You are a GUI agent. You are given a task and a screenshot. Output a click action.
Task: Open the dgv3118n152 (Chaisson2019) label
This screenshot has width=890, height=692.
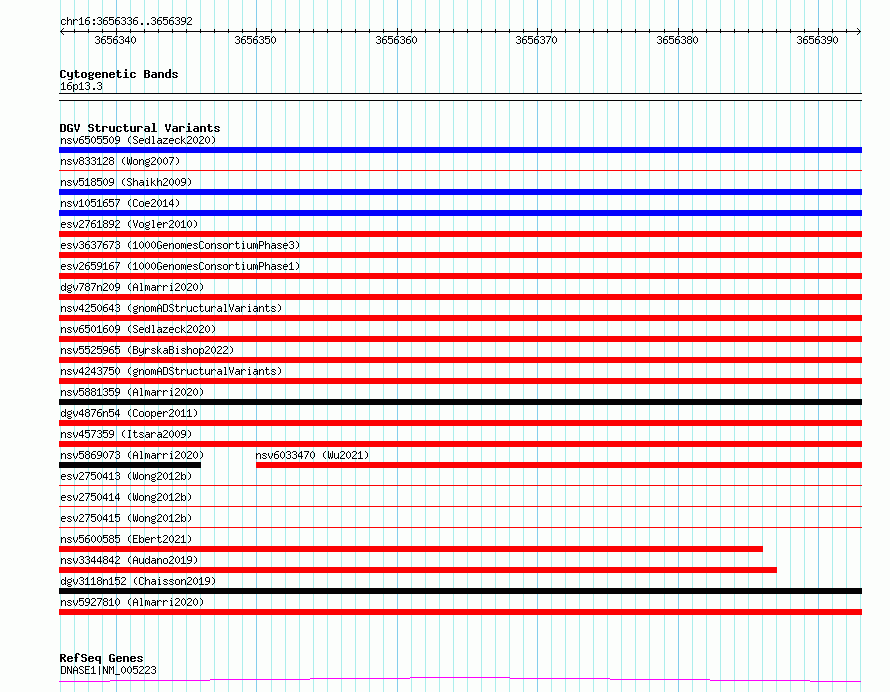(x=138, y=581)
